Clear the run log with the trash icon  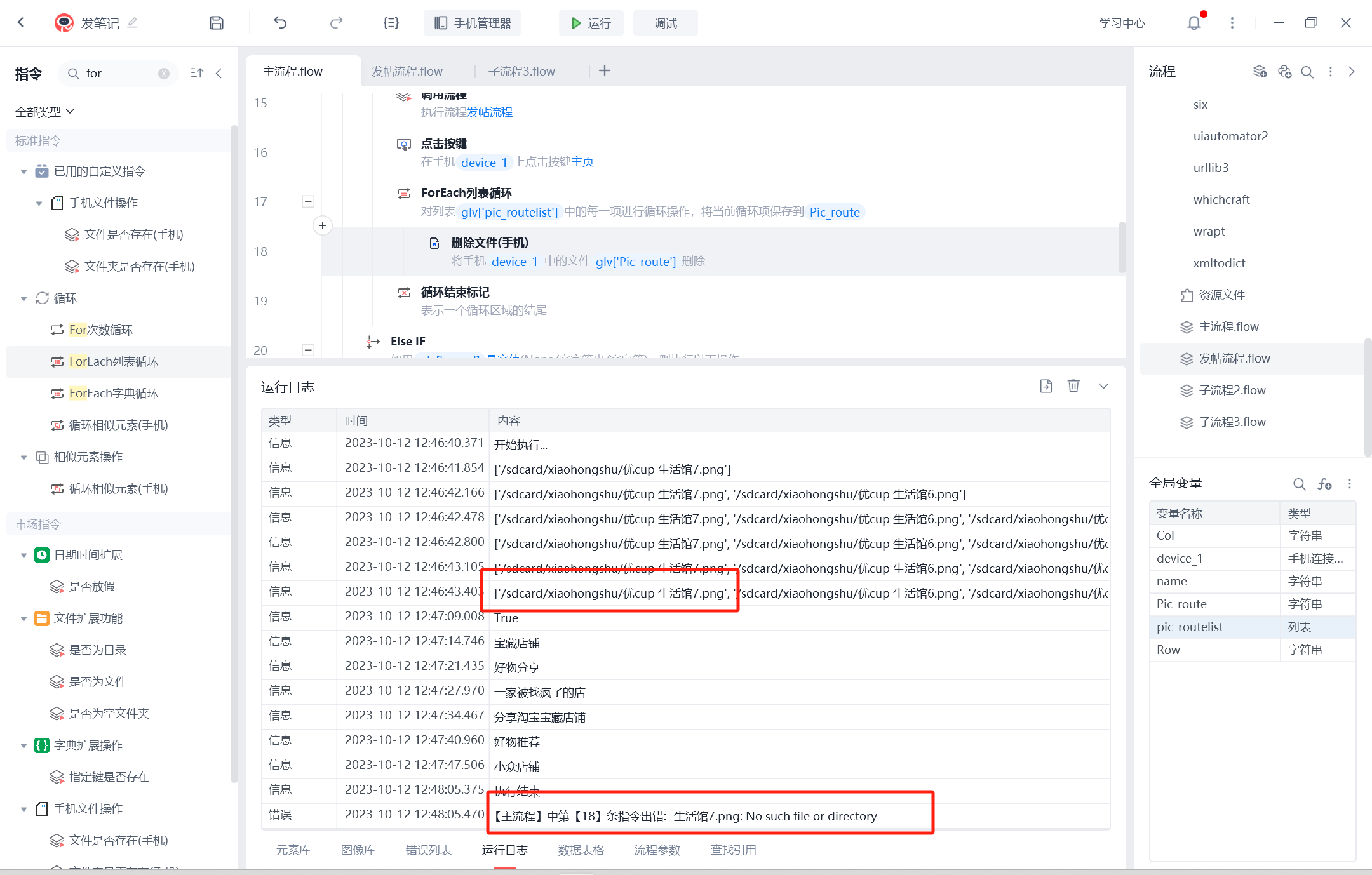coord(1073,385)
